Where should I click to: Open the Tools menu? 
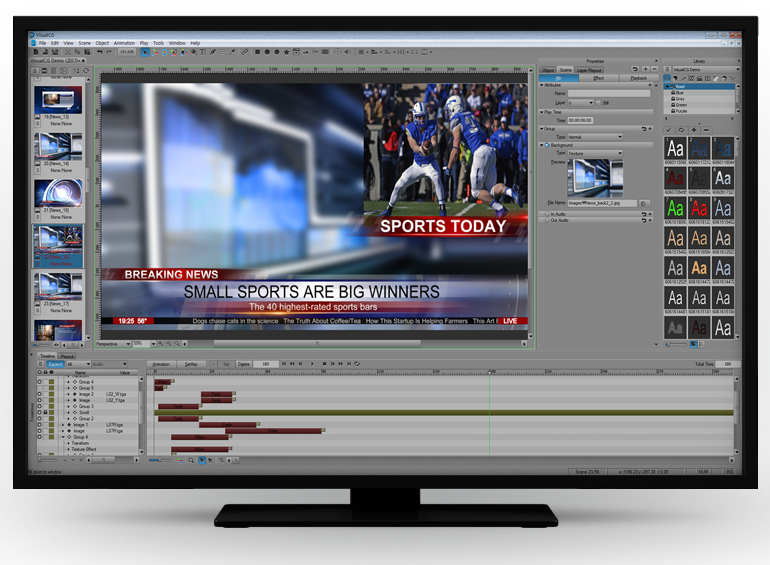[158, 43]
